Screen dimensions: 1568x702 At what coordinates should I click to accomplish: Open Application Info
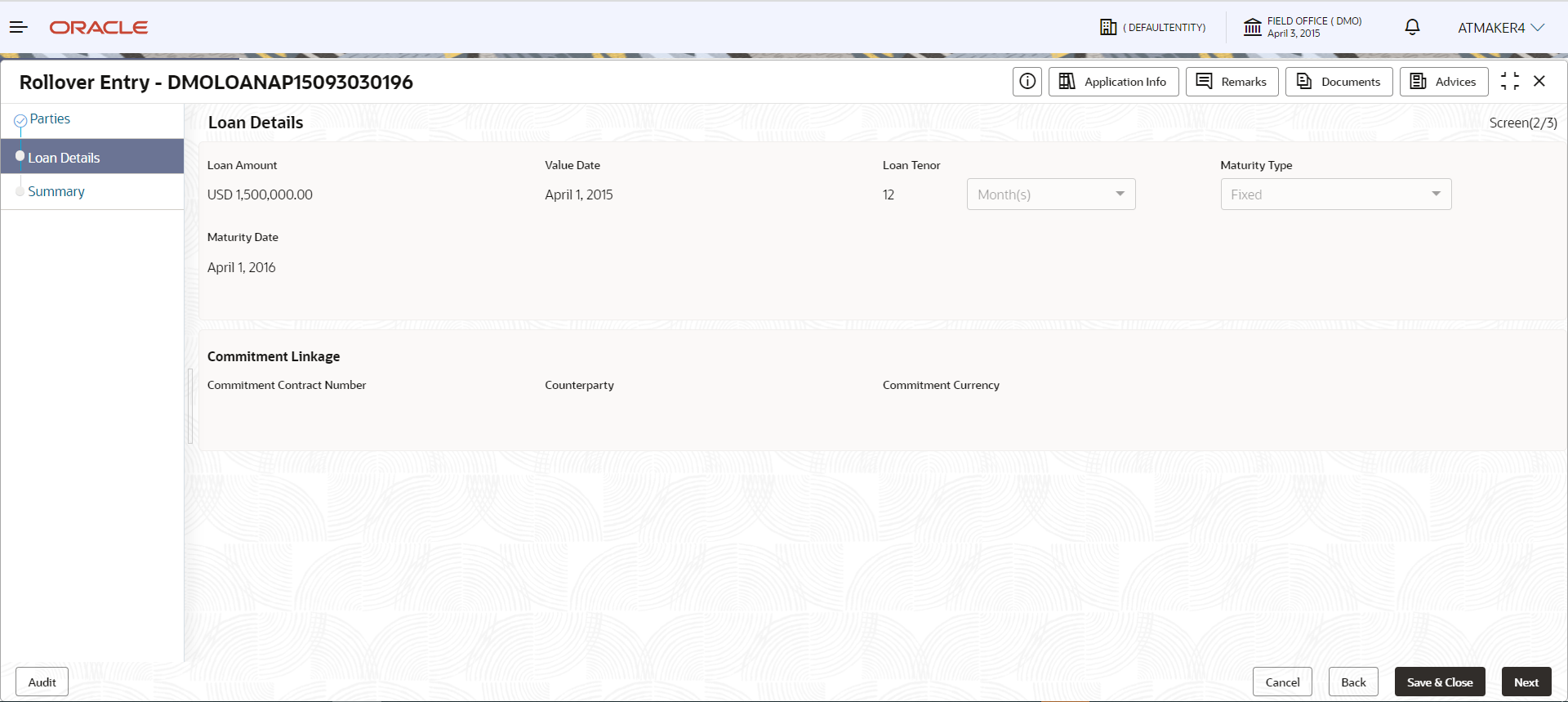click(1113, 82)
